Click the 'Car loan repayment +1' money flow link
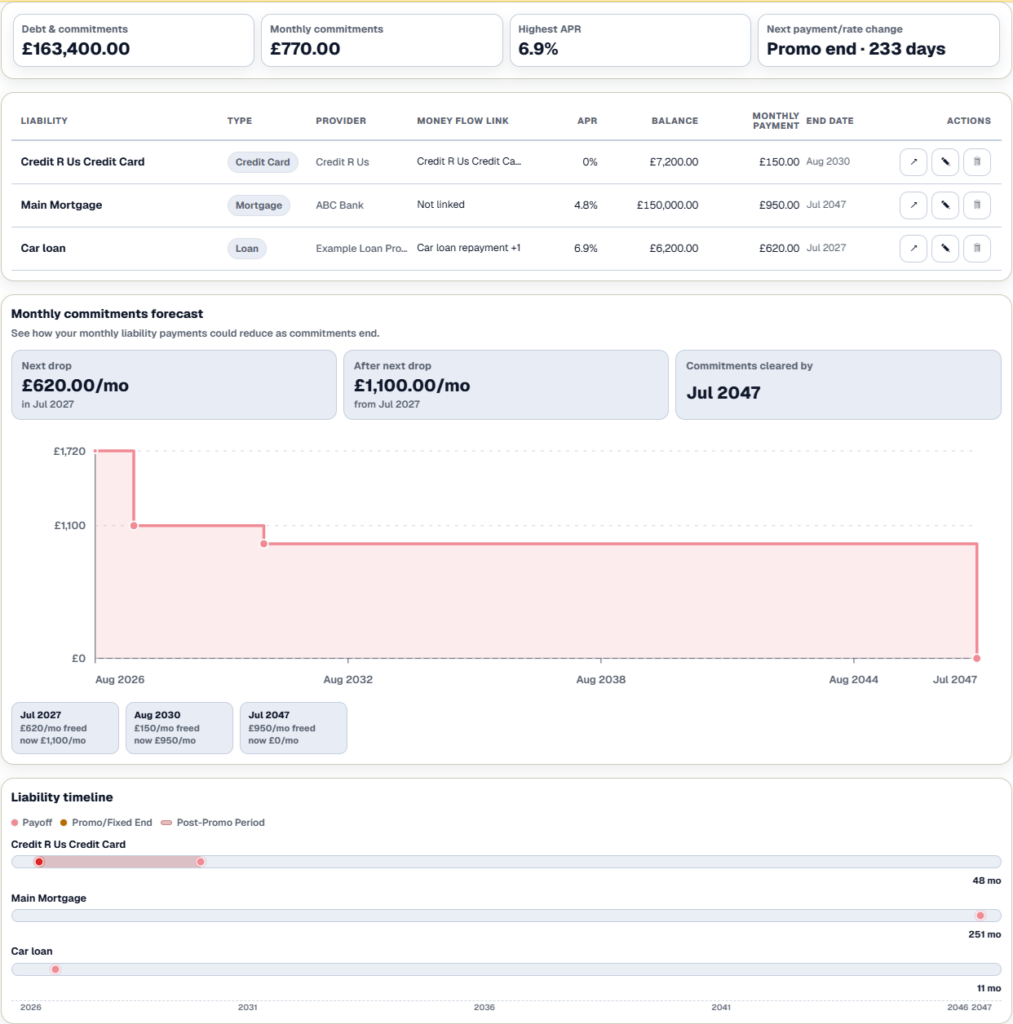Viewport: 1013px width, 1024px height. click(469, 248)
